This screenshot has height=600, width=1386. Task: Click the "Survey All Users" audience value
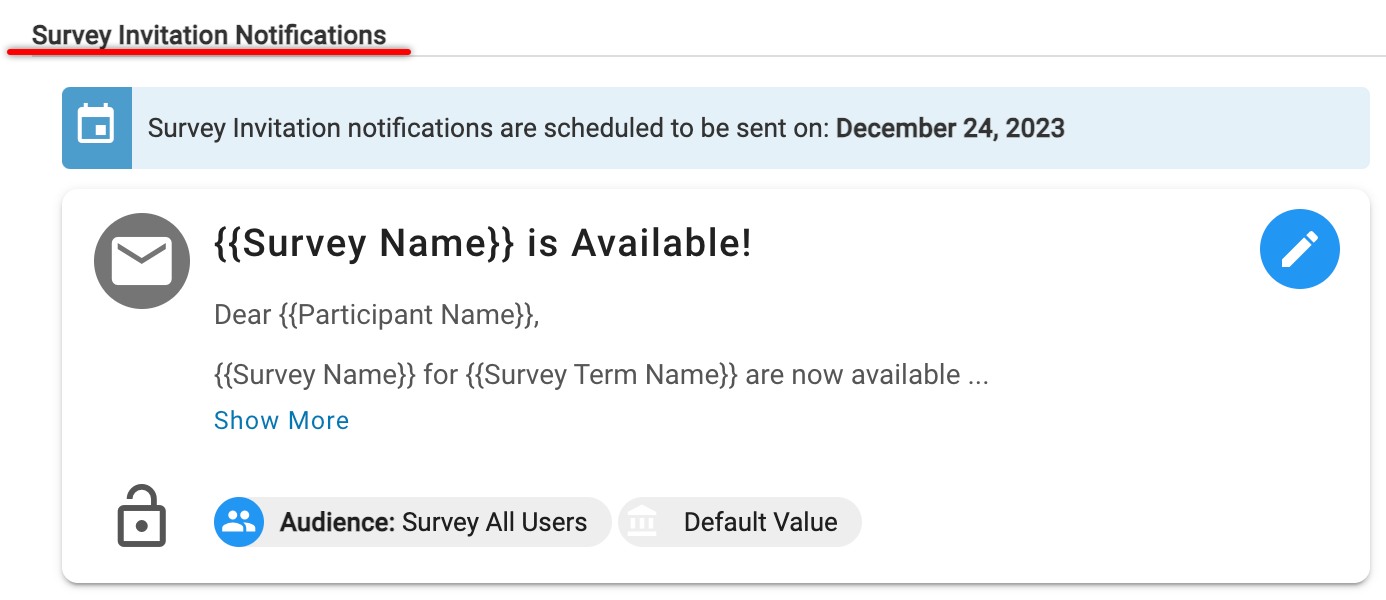click(x=494, y=522)
